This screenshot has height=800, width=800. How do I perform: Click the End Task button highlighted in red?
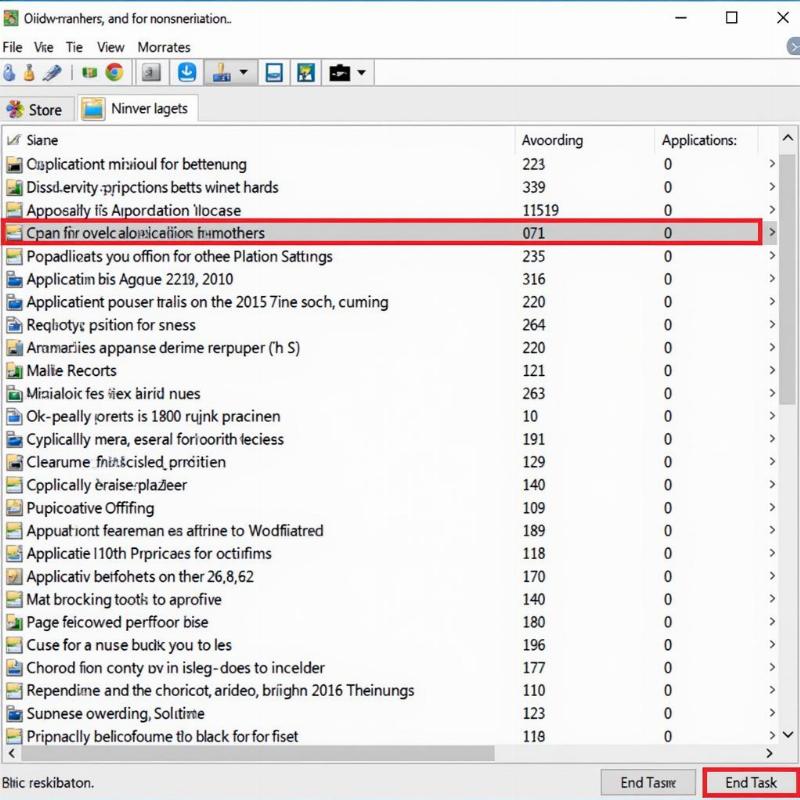click(751, 782)
